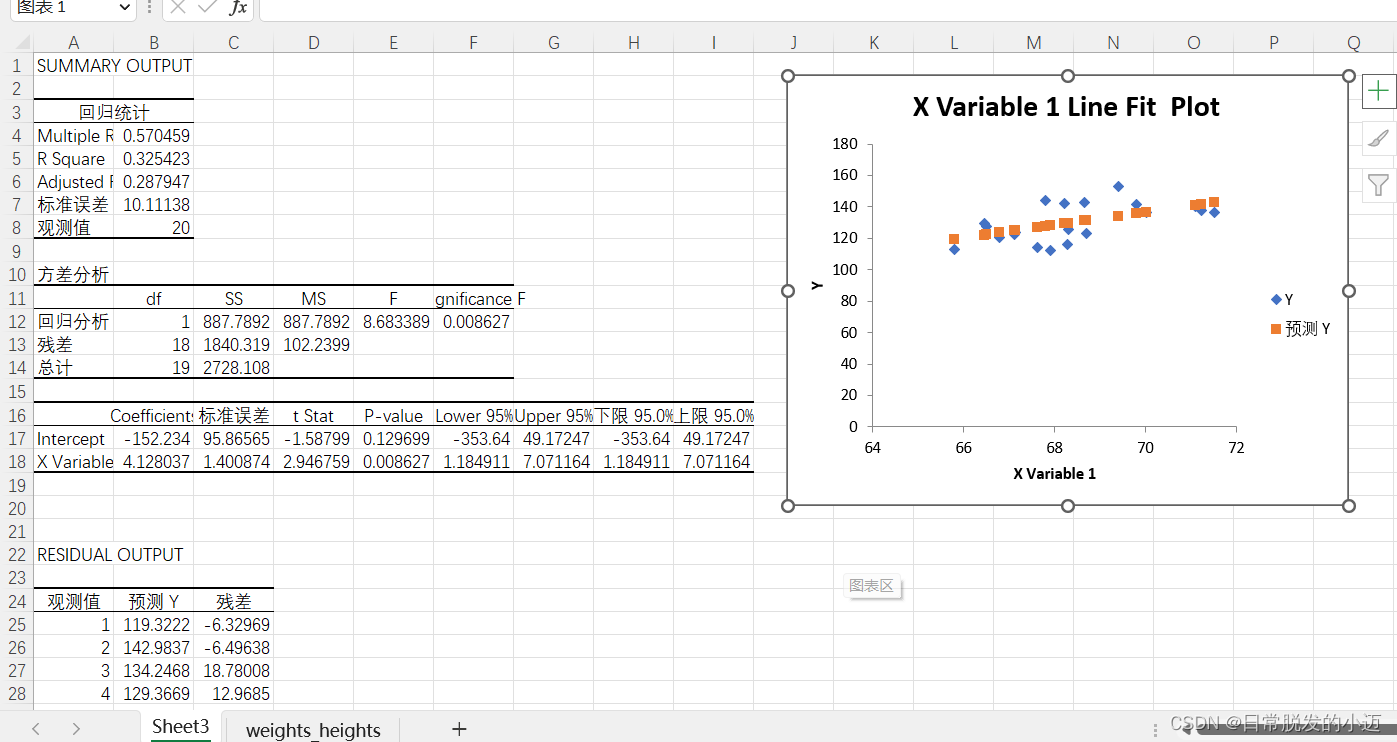
Task: Select 标准误差 value 10.11138
Action: click(x=153, y=204)
